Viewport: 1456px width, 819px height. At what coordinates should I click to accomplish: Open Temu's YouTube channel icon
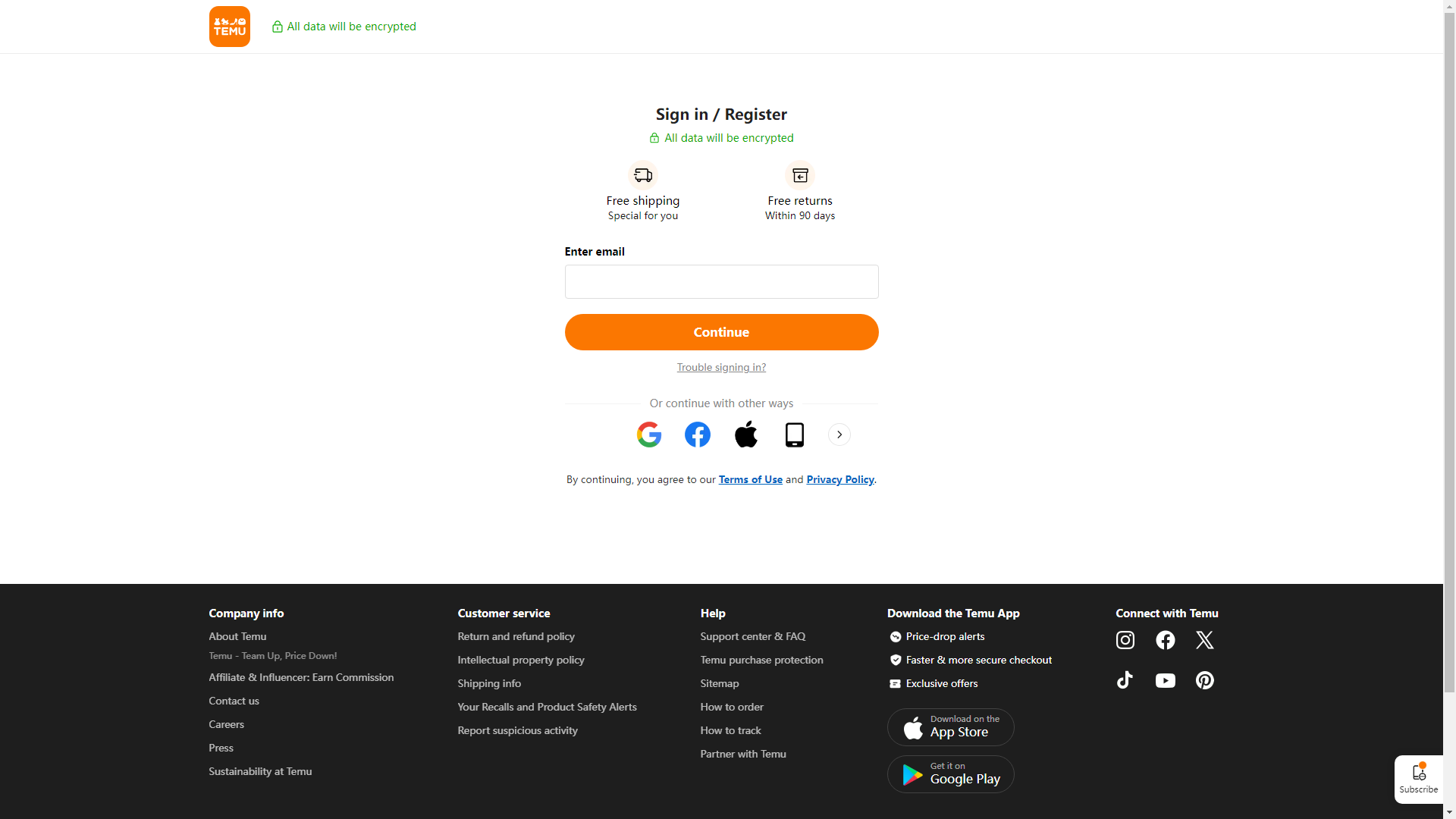click(x=1165, y=680)
